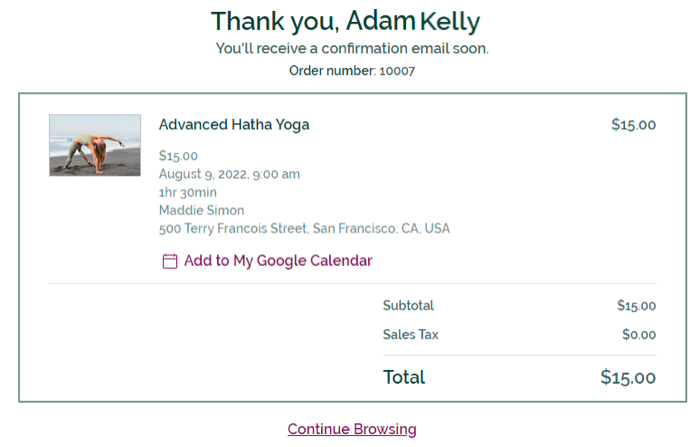Click the gray $15.00 price under title
Viewport: 700px width, 447px height.
(178, 156)
